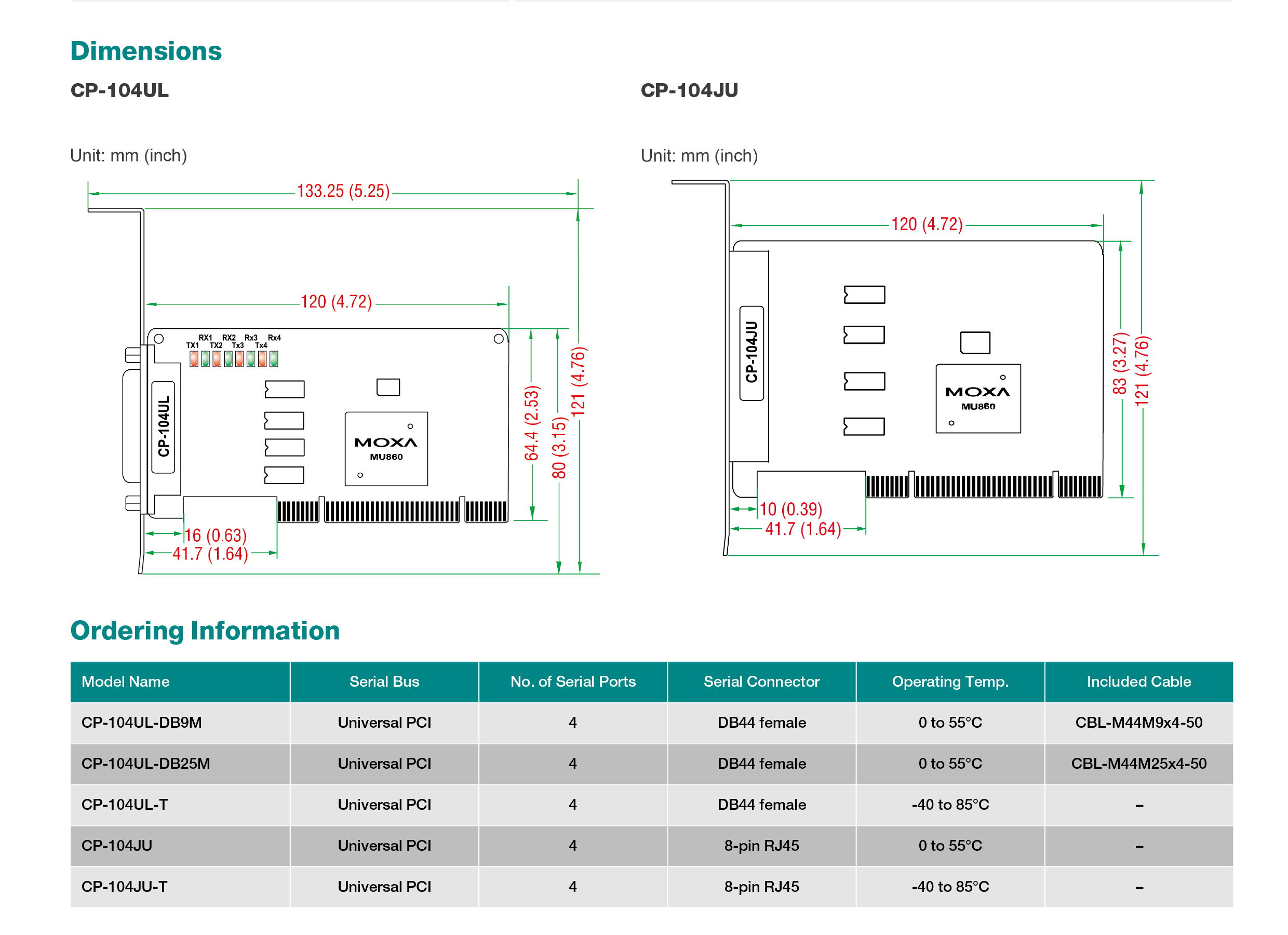This screenshot has height=935, width=1288.
Task: Click the Serial Connector column header
Action: [x=761, y=682]
